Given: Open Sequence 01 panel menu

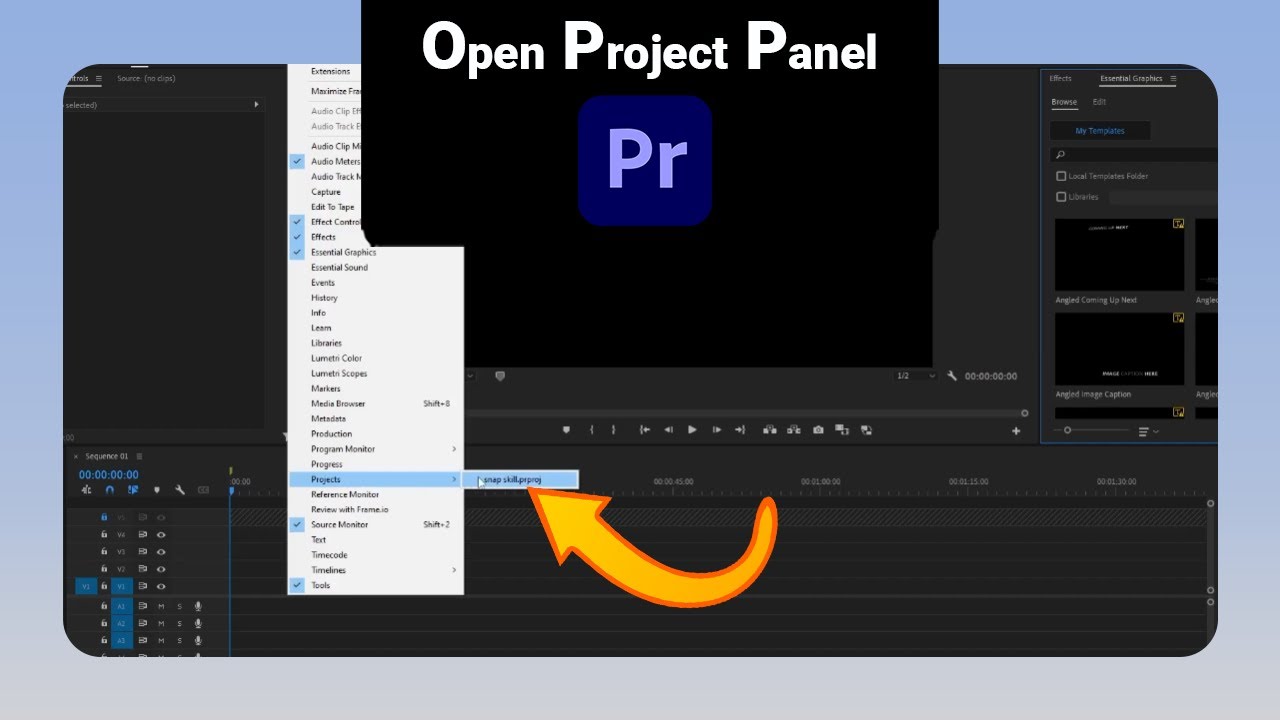Looking at the screenshot, I should tap(139, 456).
